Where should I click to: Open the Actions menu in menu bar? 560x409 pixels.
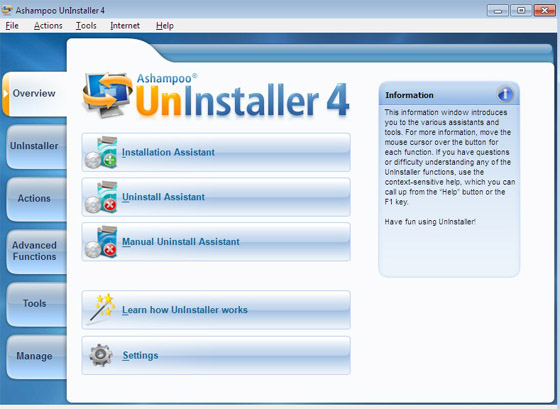point(48,26)
